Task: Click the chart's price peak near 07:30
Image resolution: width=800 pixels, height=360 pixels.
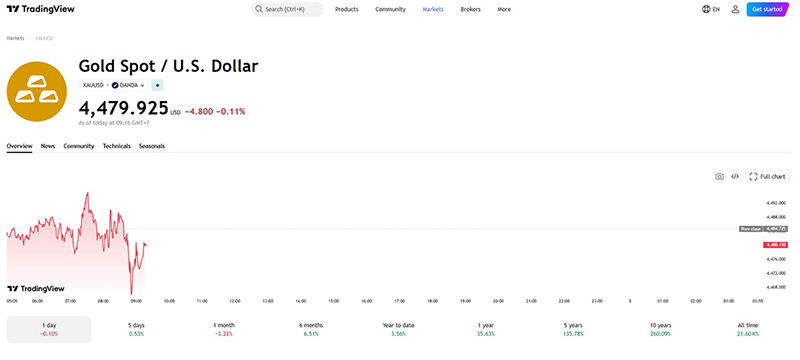Action: click(88, 193)
